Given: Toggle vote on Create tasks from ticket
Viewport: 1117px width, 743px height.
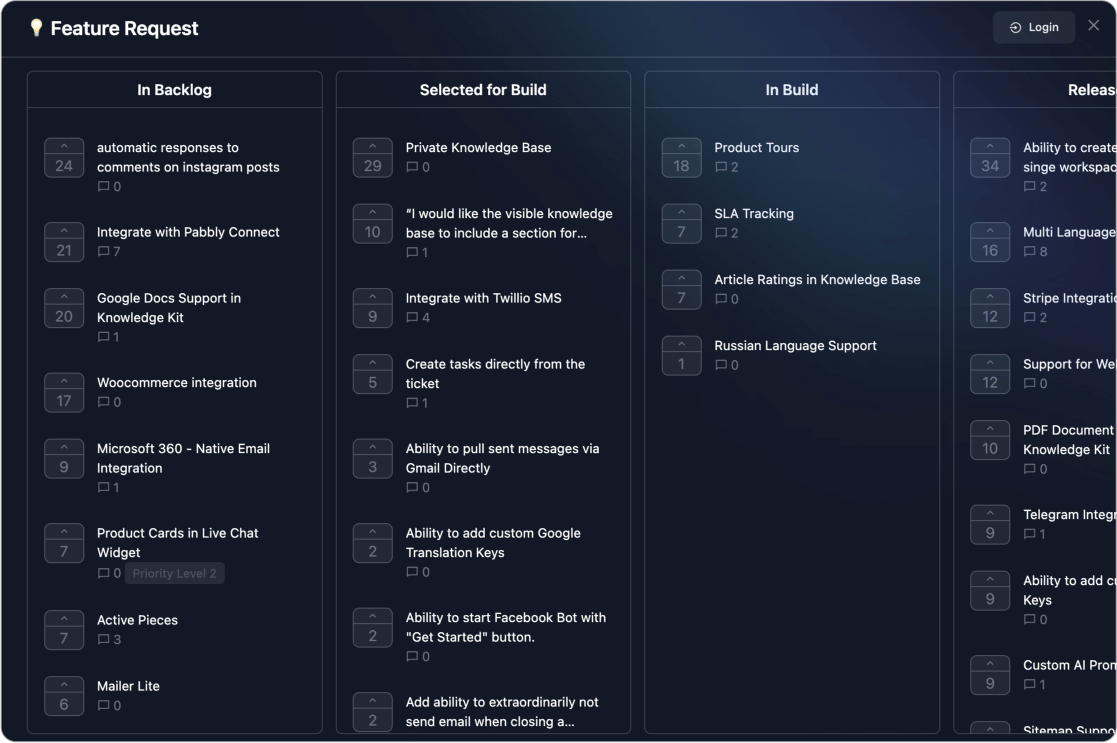Looking at the screenshot, I should pos(372,374).
